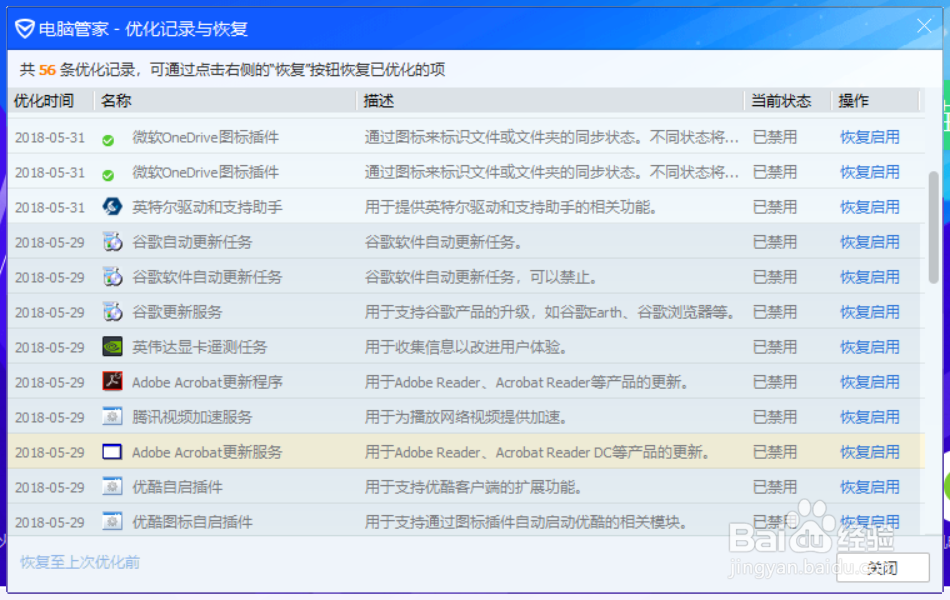Click description 用于收集信息以改进用户体验。
950x600 pixels.
467,347
